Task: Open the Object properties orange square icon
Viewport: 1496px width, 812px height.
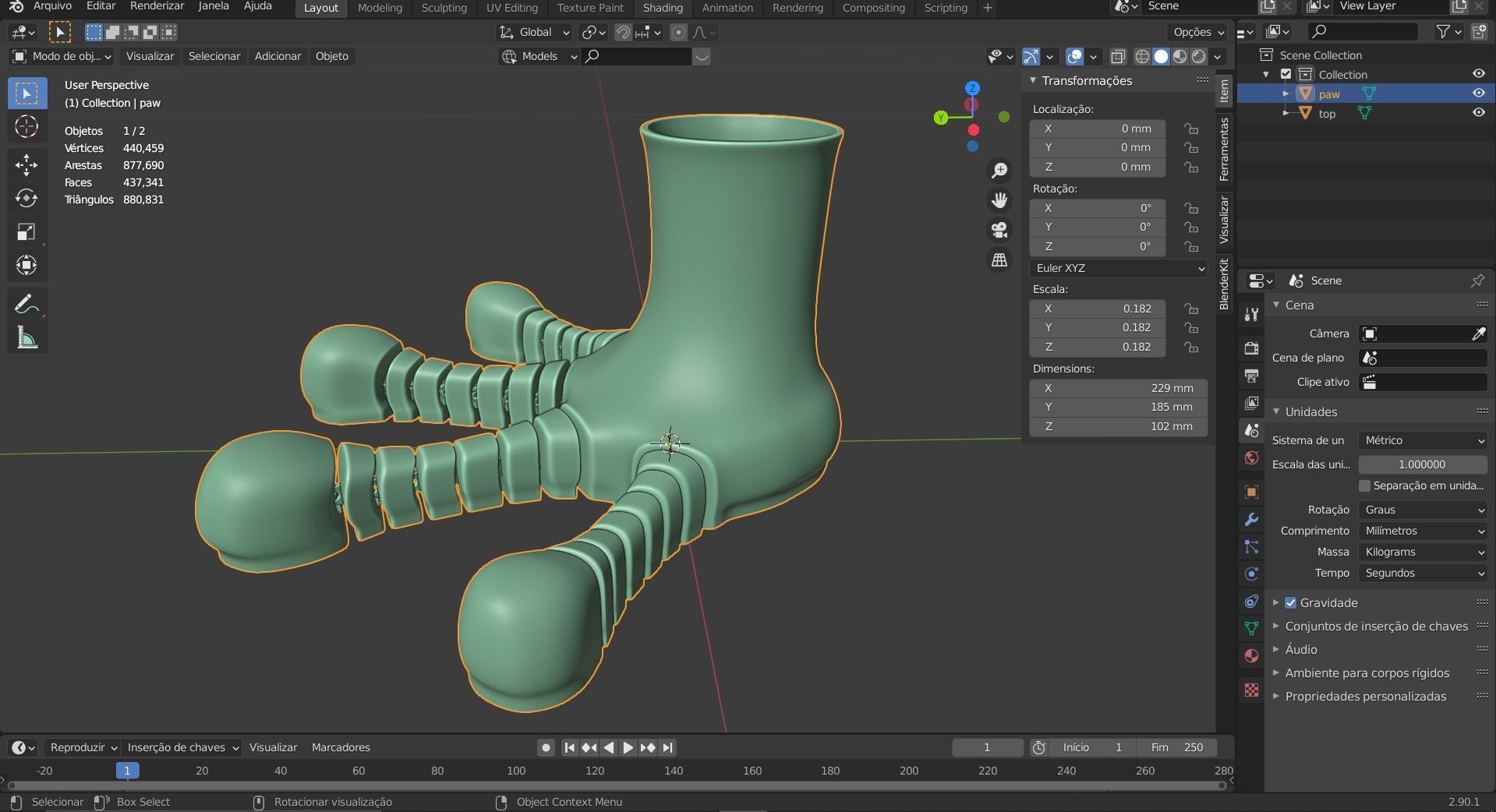Action: (1251, 492)
